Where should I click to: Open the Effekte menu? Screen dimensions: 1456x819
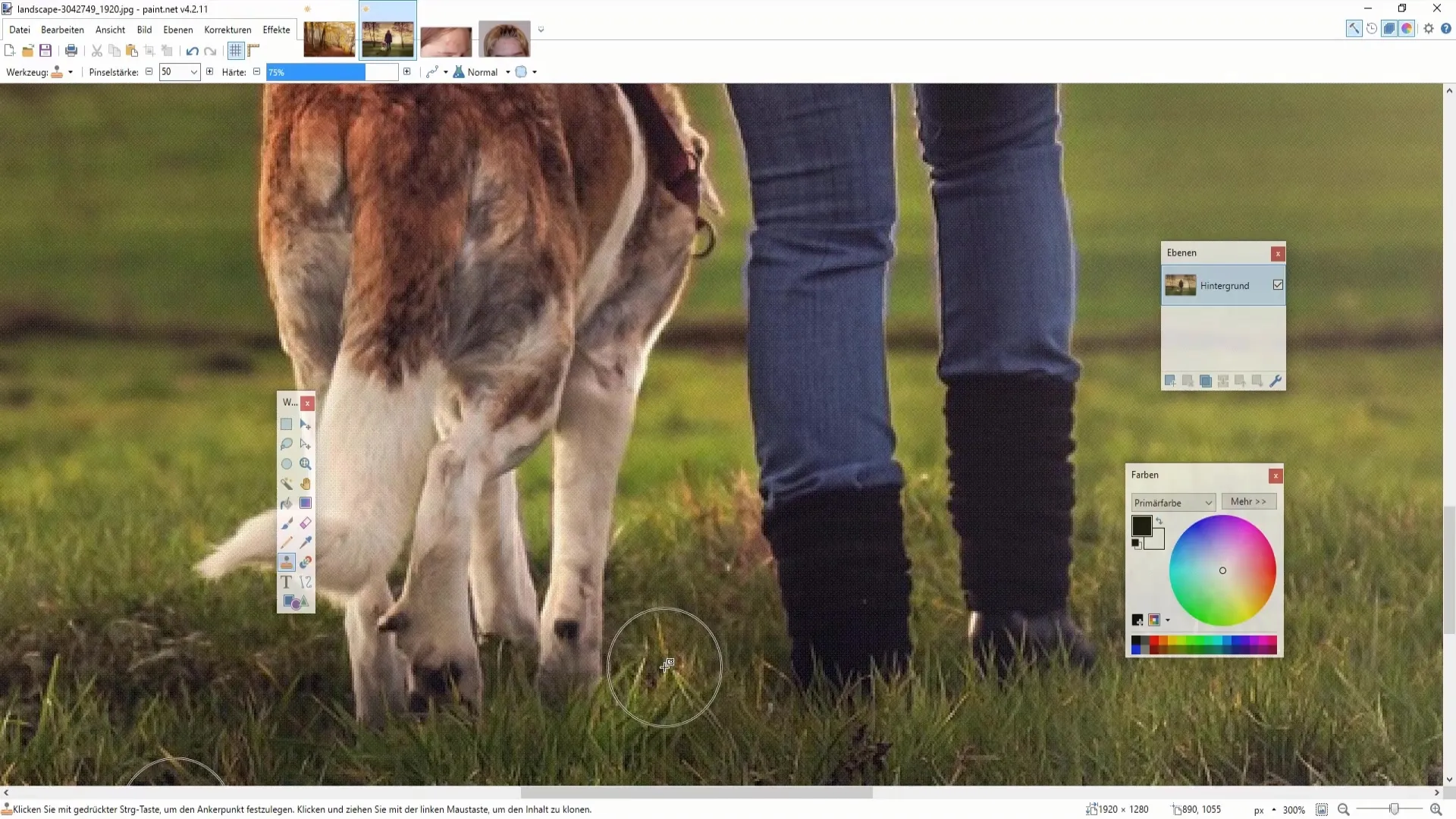coord(276,30)
